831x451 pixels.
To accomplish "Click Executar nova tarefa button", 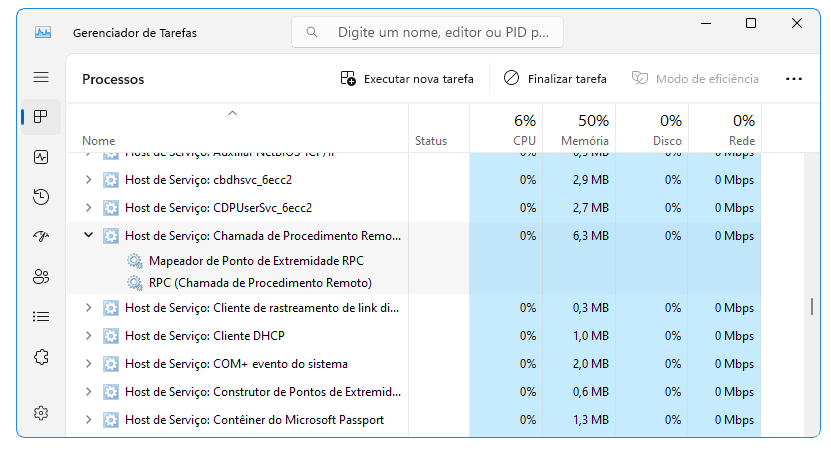I will pyautogui.click(x=406, y=78).
